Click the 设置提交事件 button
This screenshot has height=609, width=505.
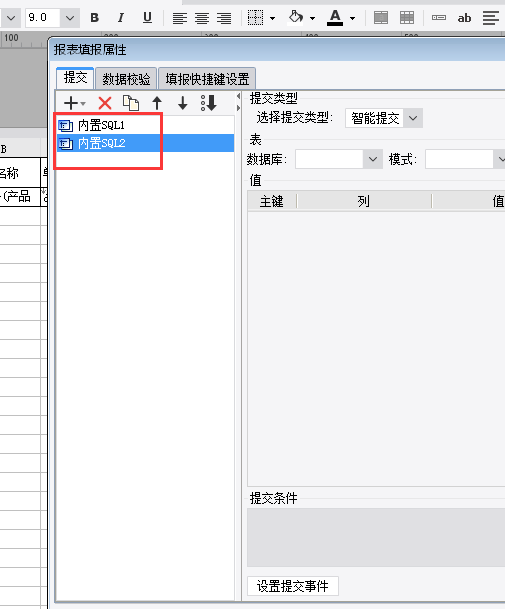click(293, 586)
